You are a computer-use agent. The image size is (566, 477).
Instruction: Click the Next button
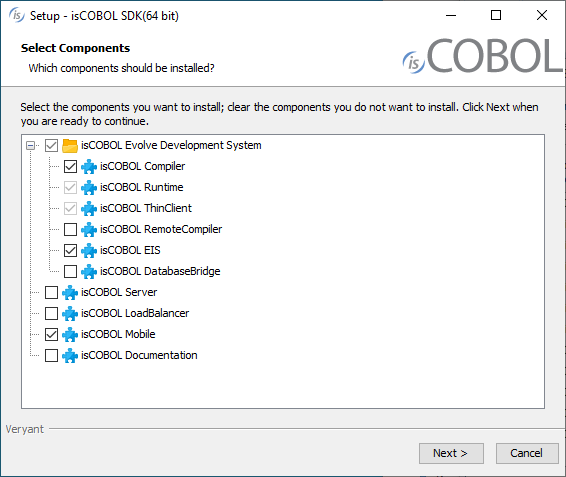[x=451, y=453]
